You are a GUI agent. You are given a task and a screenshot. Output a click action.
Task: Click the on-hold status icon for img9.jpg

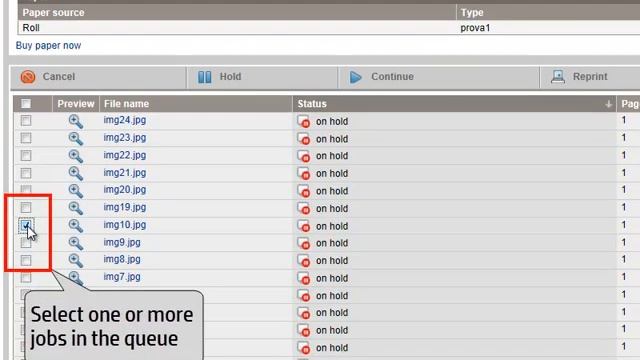303,243
